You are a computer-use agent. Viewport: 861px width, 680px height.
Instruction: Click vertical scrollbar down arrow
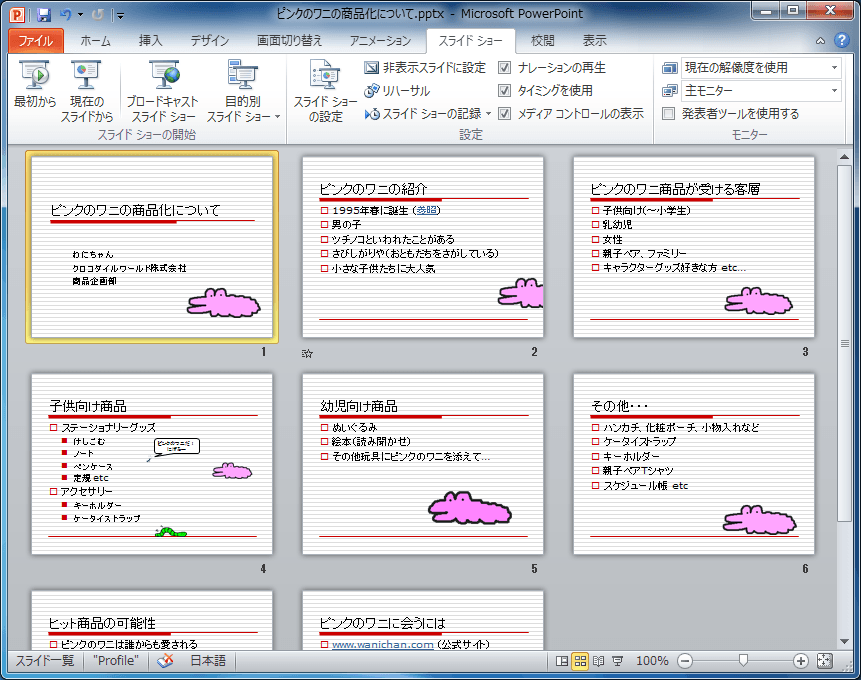pos(845,641)
